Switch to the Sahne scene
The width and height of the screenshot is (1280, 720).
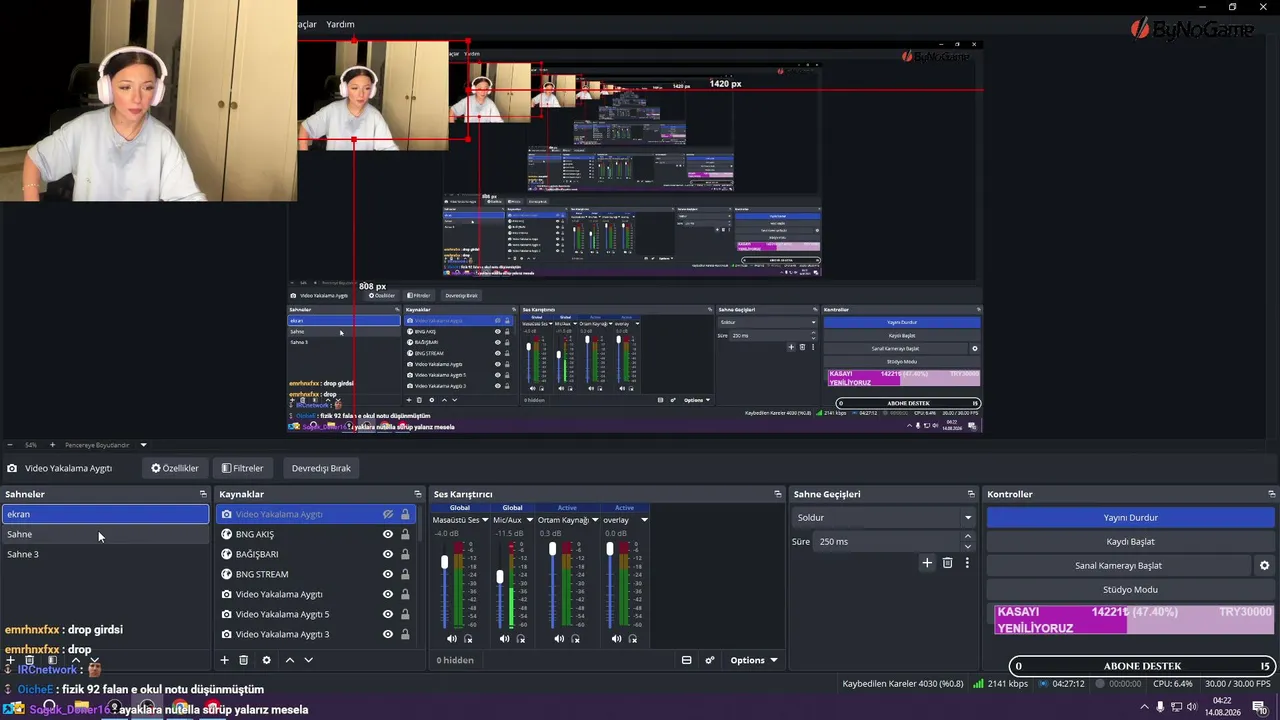click(x=105, y=534)
